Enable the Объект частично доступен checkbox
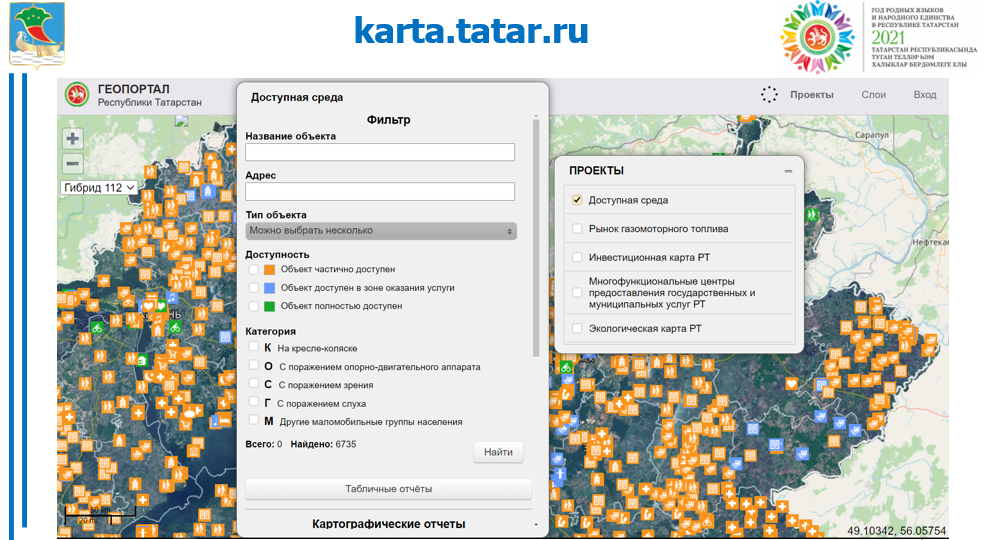The width and height of the screenshot is (987, 540). pos(254,270)
